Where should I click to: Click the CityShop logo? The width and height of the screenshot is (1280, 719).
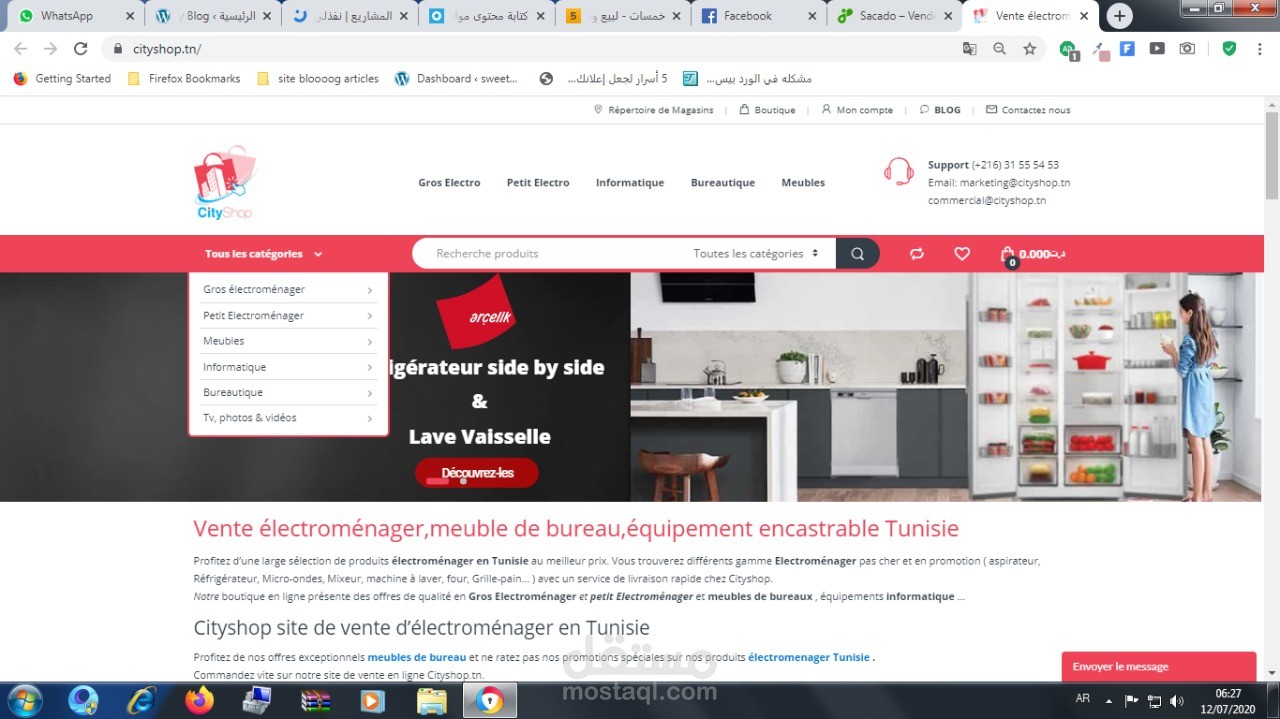click(x=225, y=182)
